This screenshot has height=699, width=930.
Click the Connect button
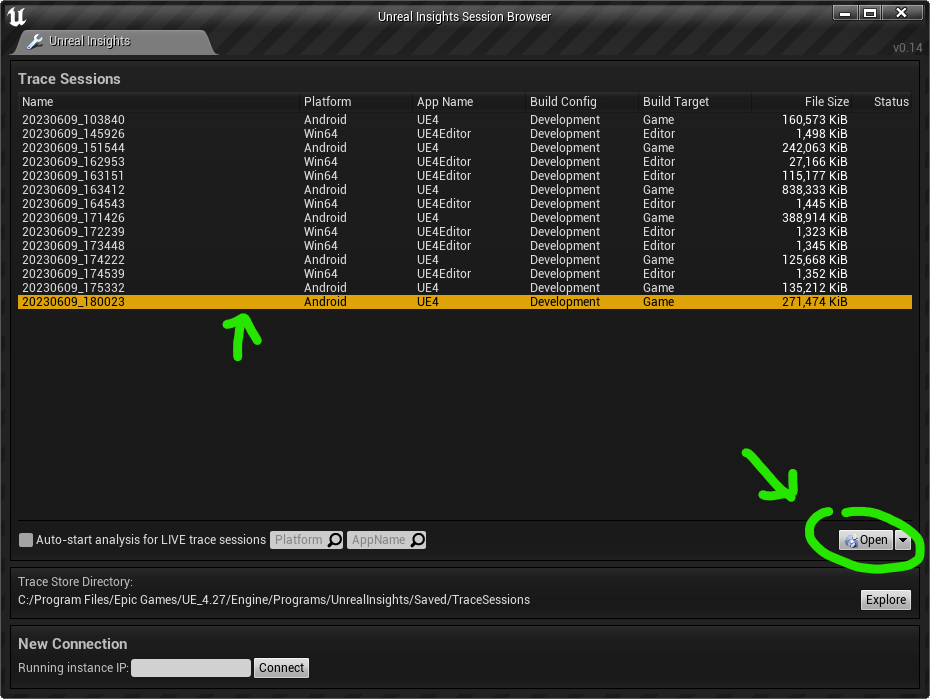[281, 668]
